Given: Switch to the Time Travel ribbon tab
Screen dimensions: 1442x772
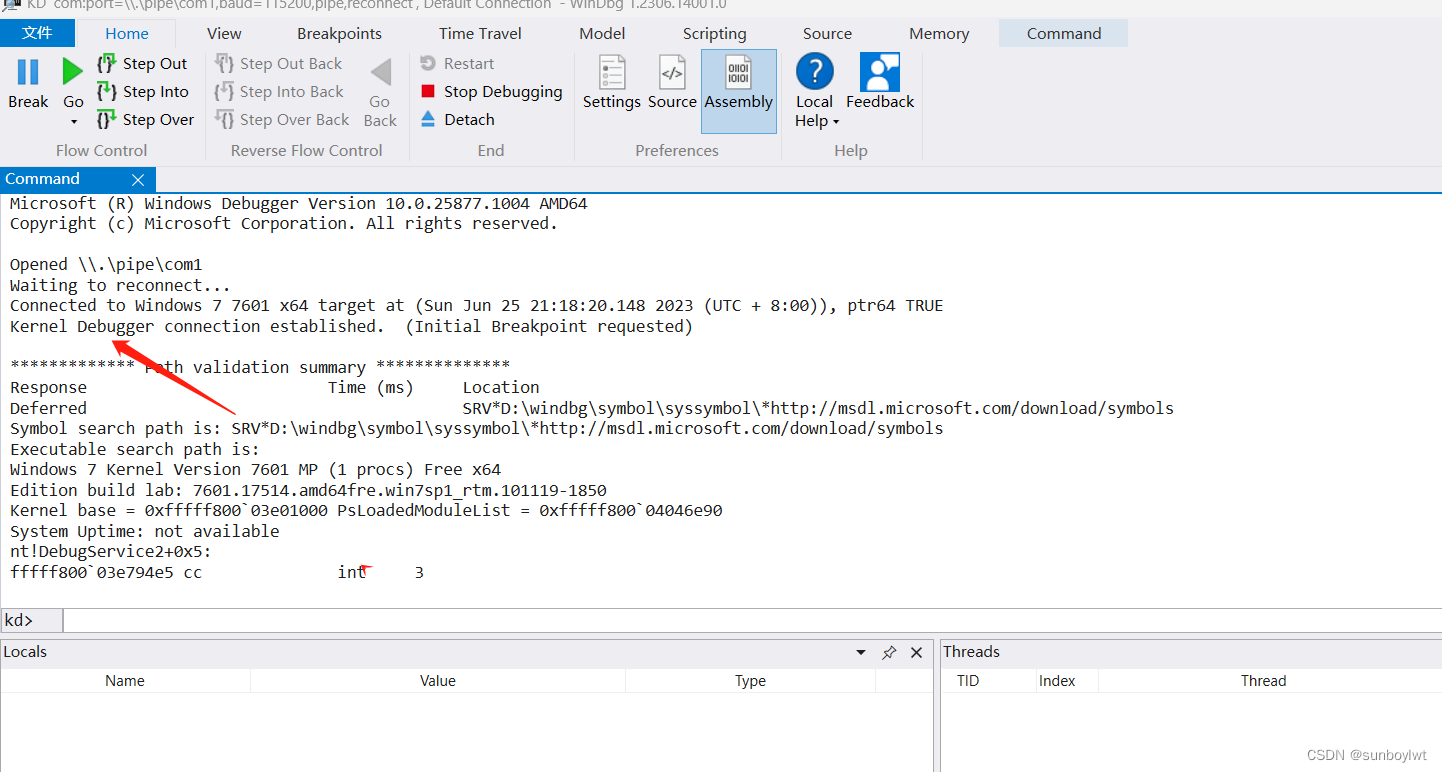Looking at the screenshot, I should (x=480, y=33).
